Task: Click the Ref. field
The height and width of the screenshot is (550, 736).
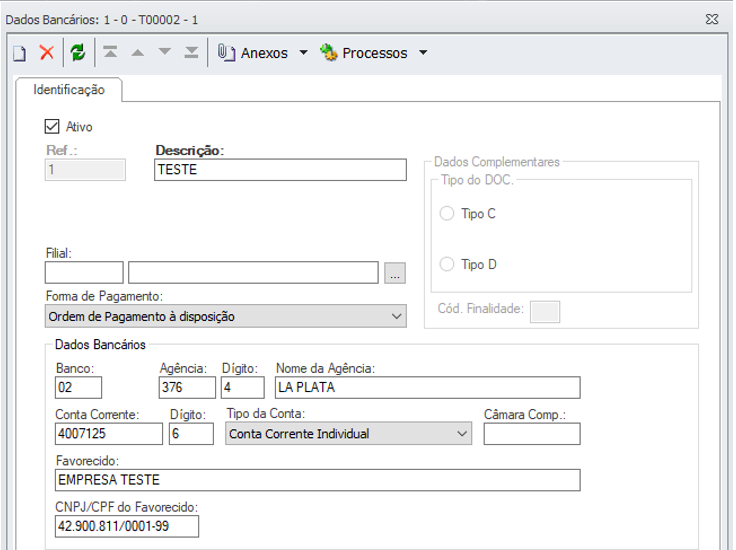Action: pos(85,169)
